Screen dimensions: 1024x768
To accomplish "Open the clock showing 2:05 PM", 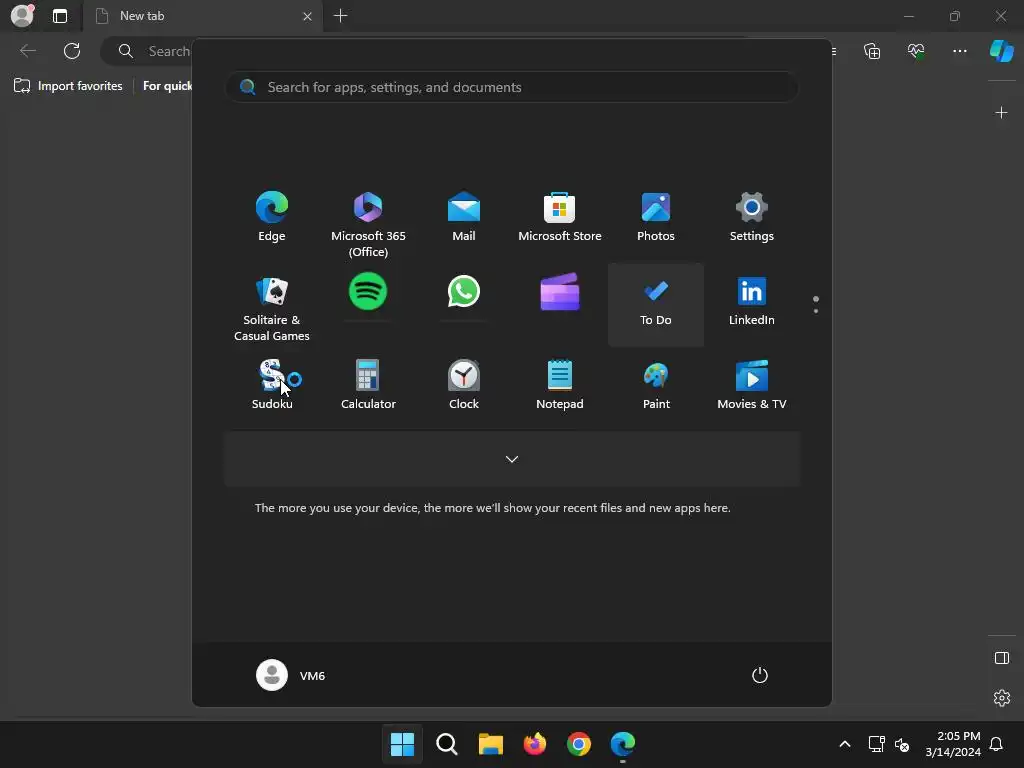I will click(953, 744).
